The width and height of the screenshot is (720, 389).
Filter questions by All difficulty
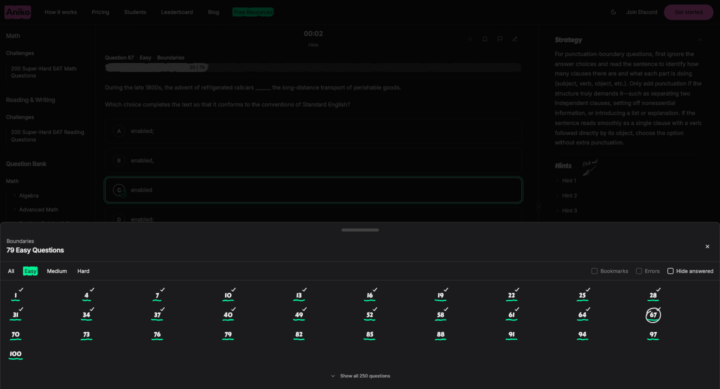[11, 271]
